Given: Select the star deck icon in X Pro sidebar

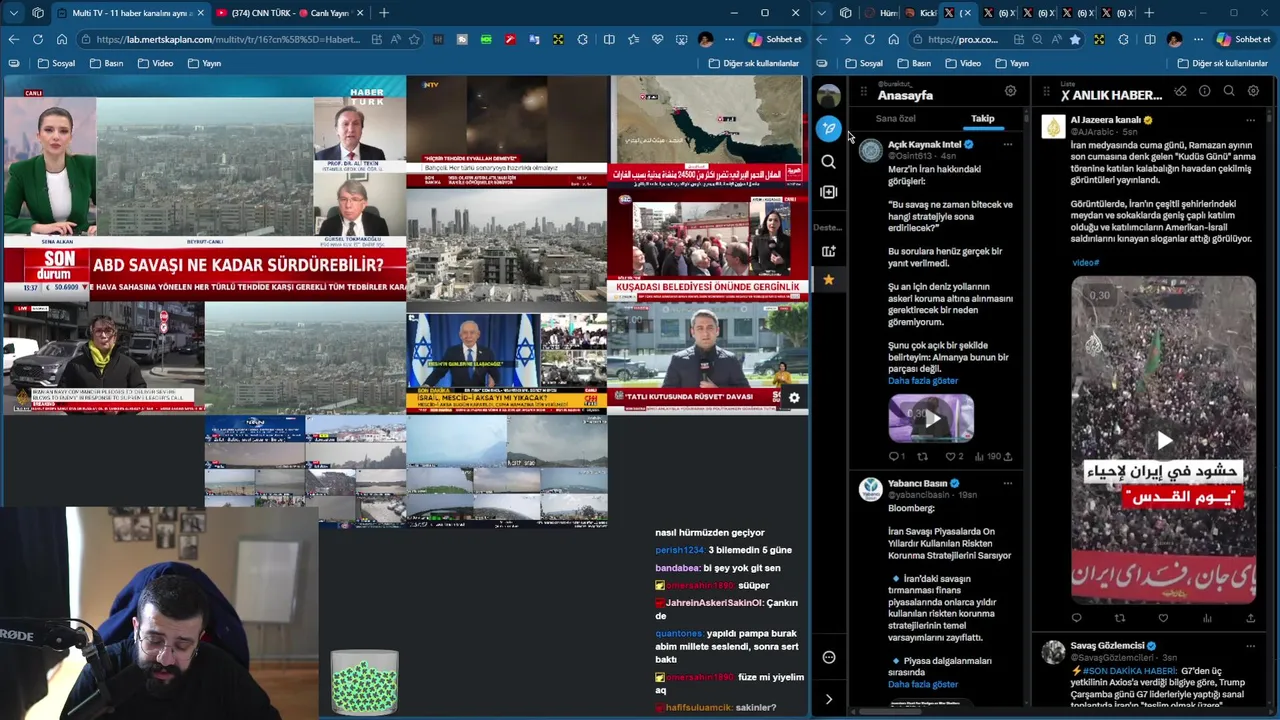Looking at the screenshot, I should point(828,280).
